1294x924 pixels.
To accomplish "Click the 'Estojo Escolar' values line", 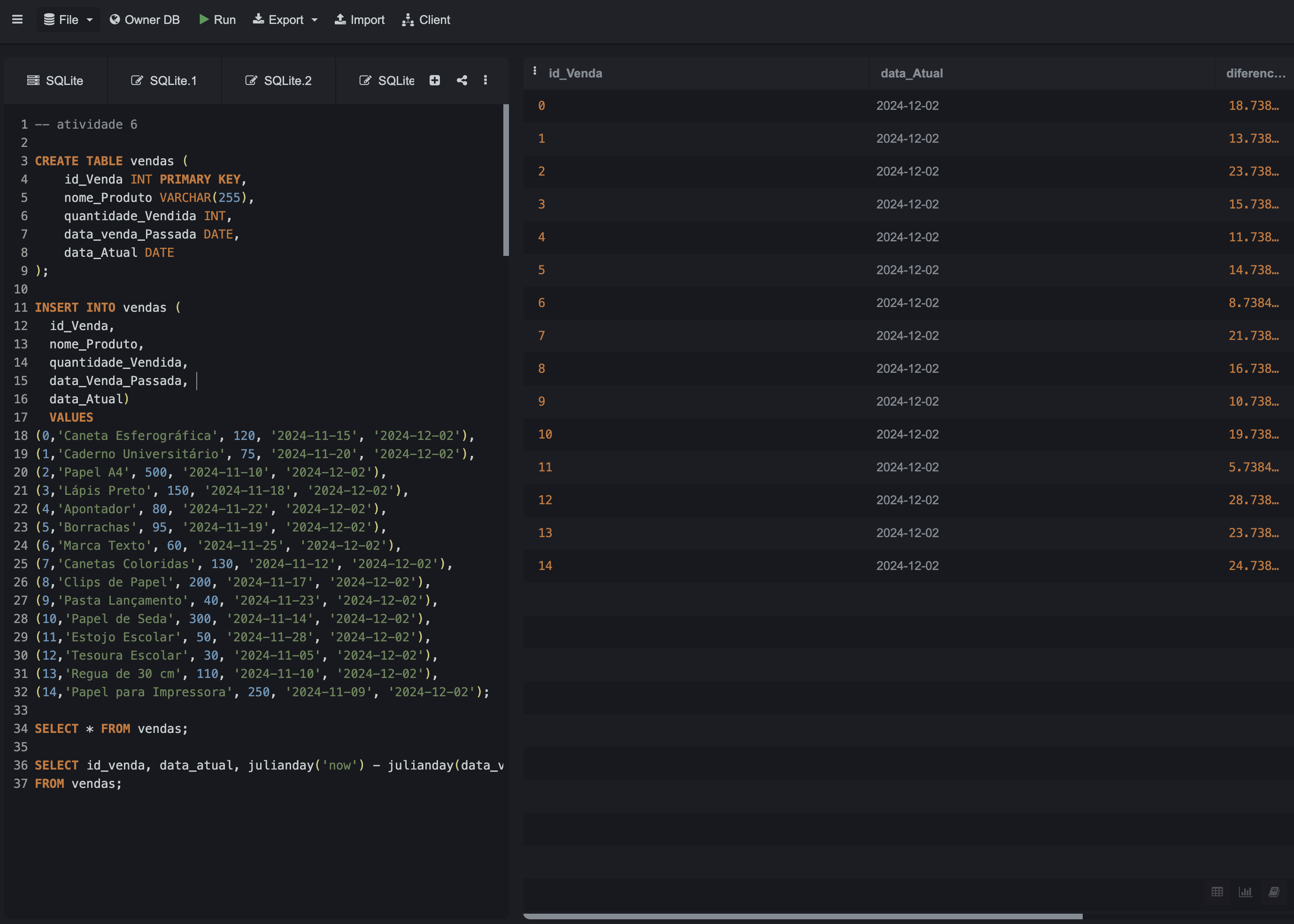I will (x=233, y=637).
